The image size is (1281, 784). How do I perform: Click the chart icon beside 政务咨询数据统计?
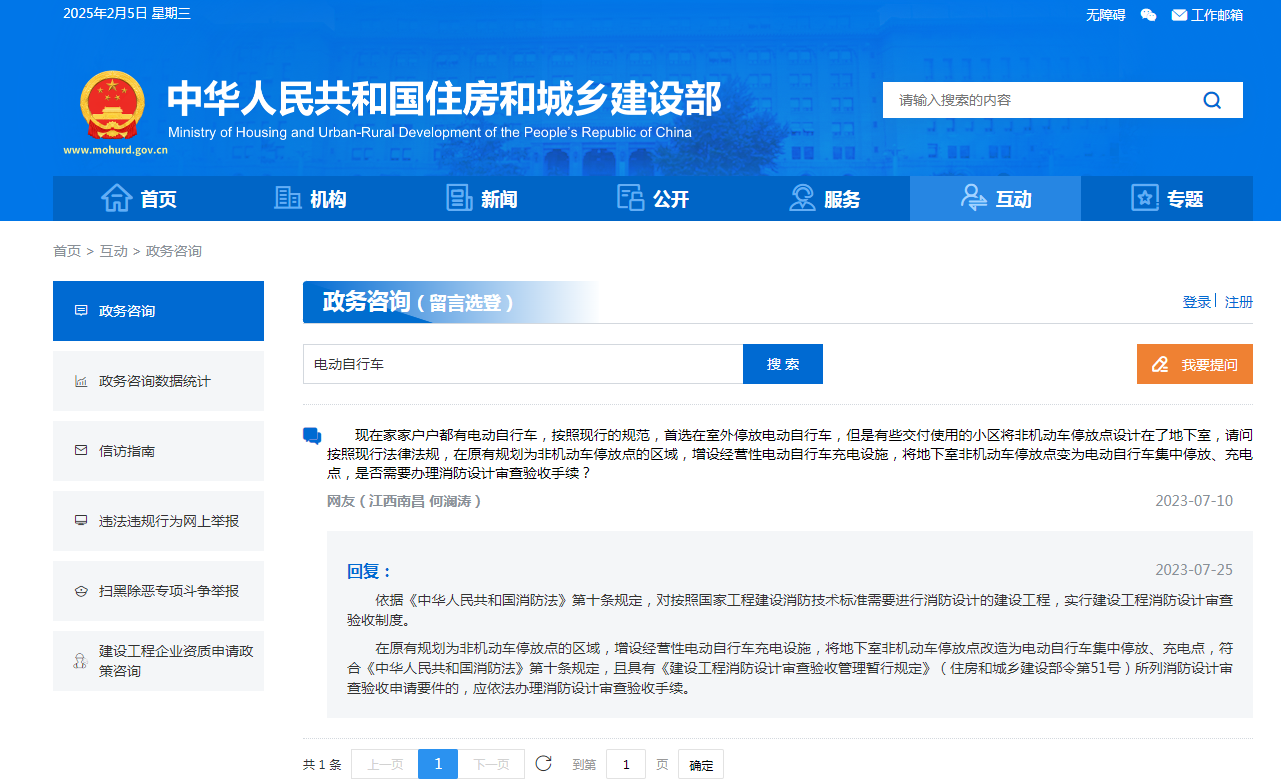coord(81,381)
